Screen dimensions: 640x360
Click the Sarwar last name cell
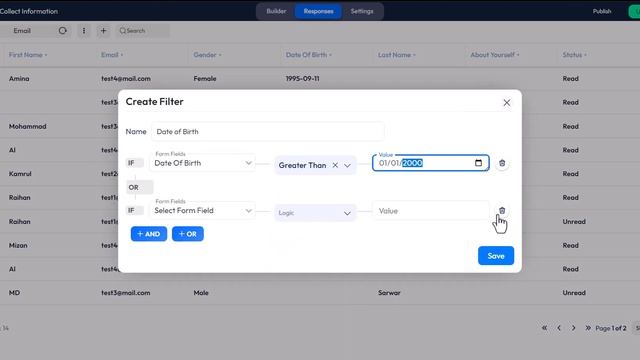tap(389, 293)
